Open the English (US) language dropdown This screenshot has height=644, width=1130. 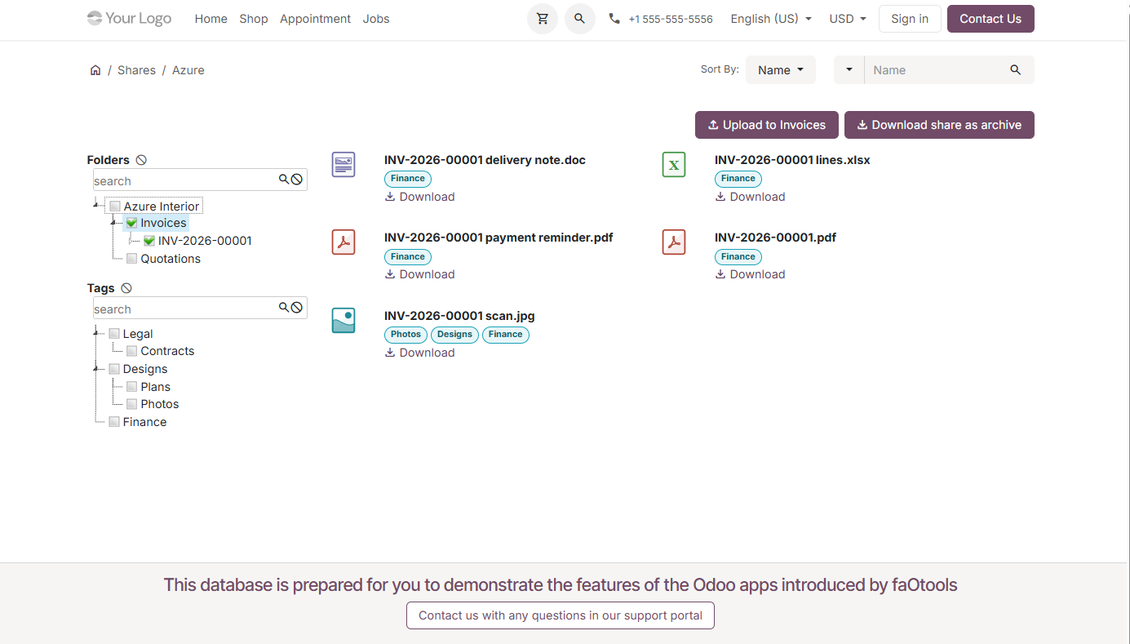[x=771, y=19]
